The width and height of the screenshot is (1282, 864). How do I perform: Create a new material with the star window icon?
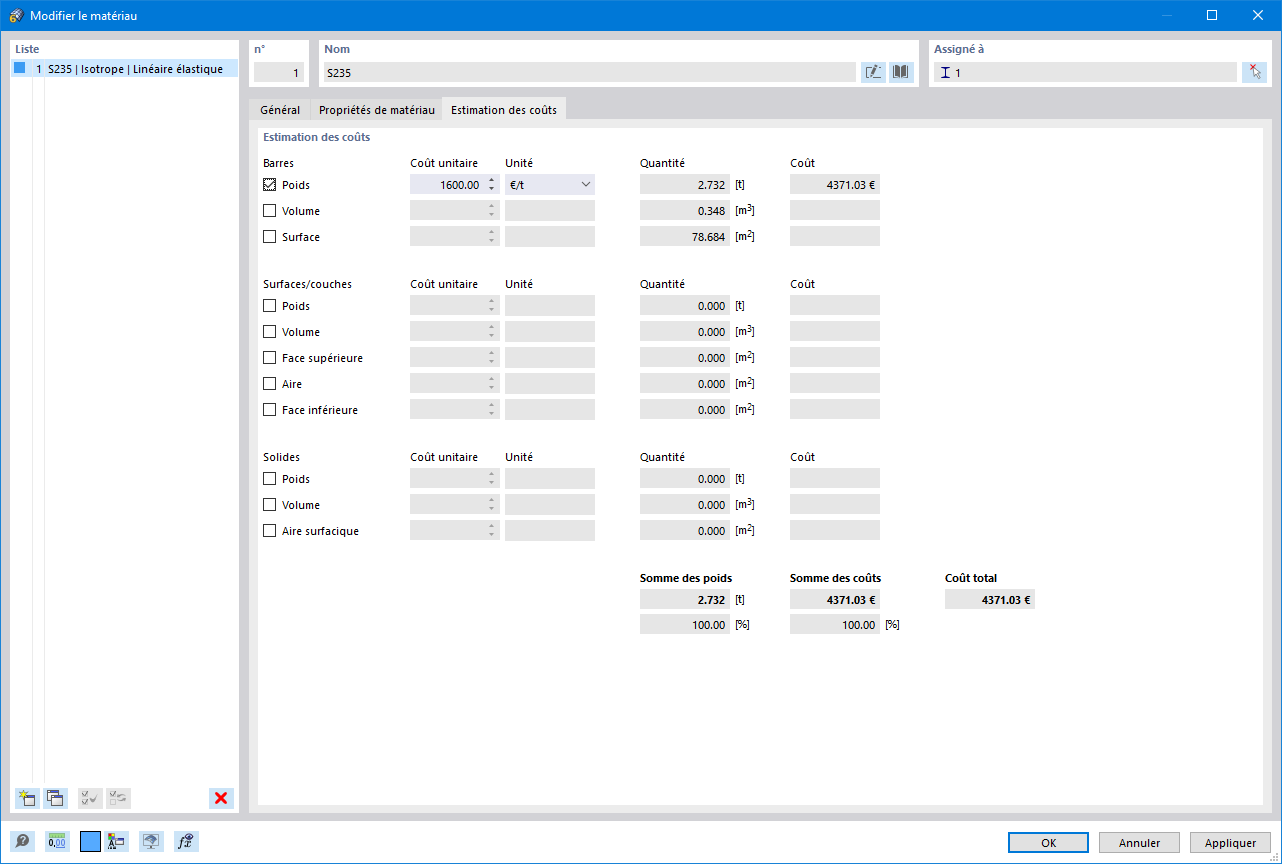[x=27, y=798]
